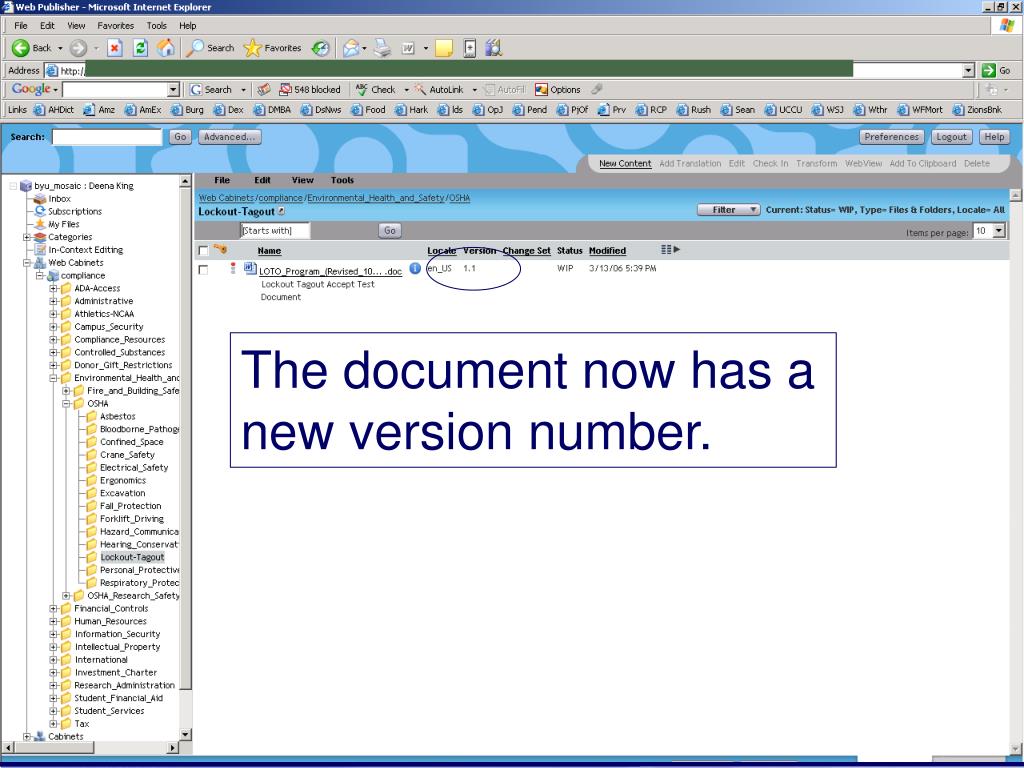Click the green Refresh icon
Screen dimensions: 1024x768
point(140,48)
